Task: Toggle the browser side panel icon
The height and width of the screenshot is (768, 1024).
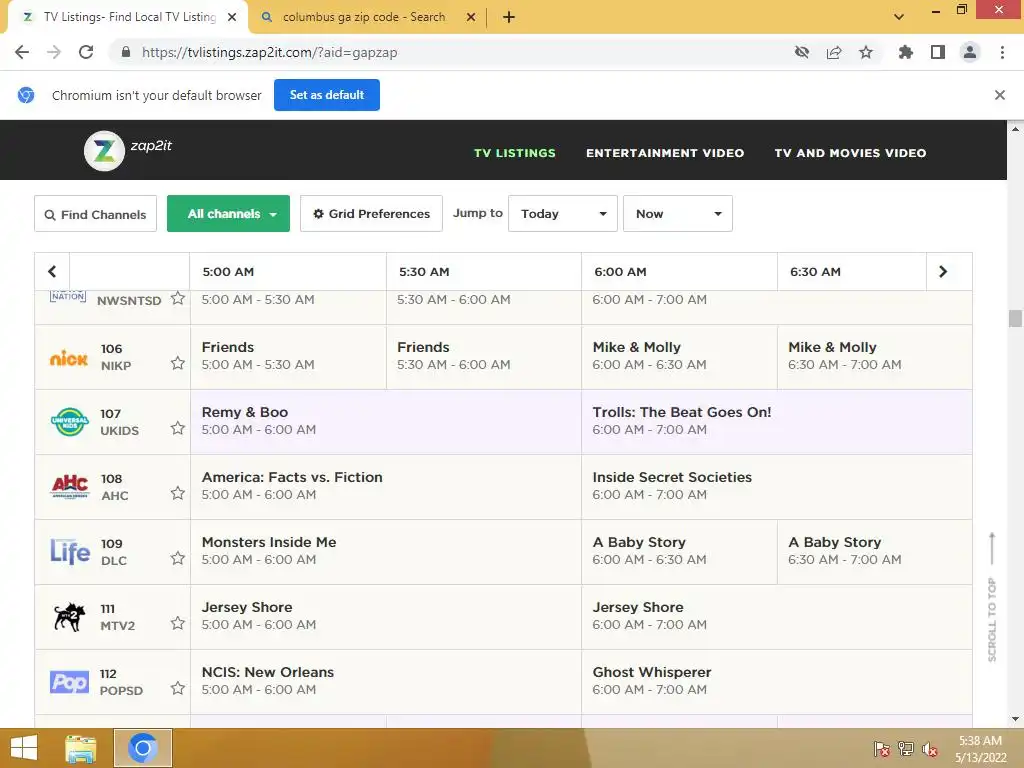Action: pos(938,52)
